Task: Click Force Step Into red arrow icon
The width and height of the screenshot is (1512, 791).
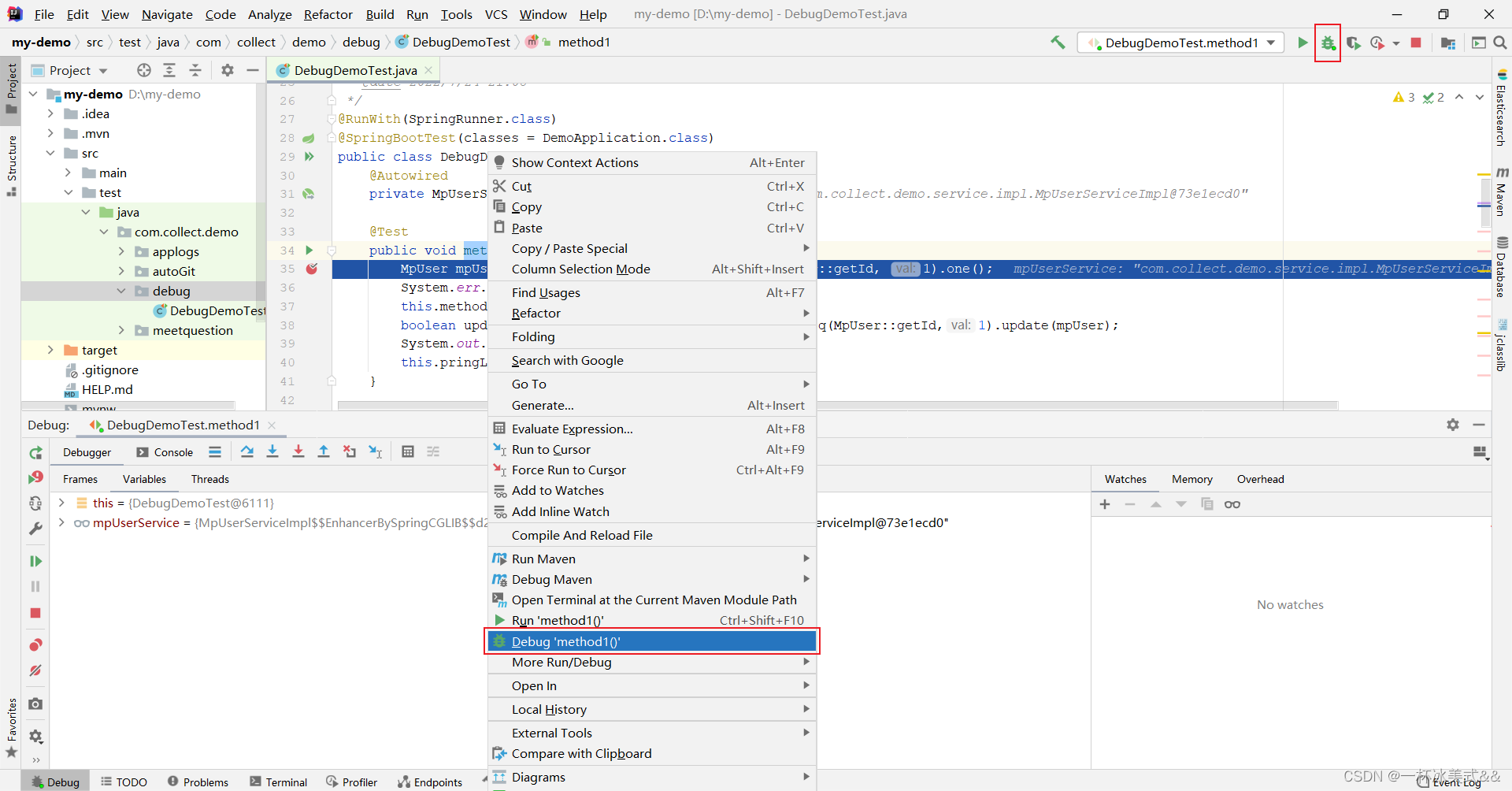Action: pos(298,451)
